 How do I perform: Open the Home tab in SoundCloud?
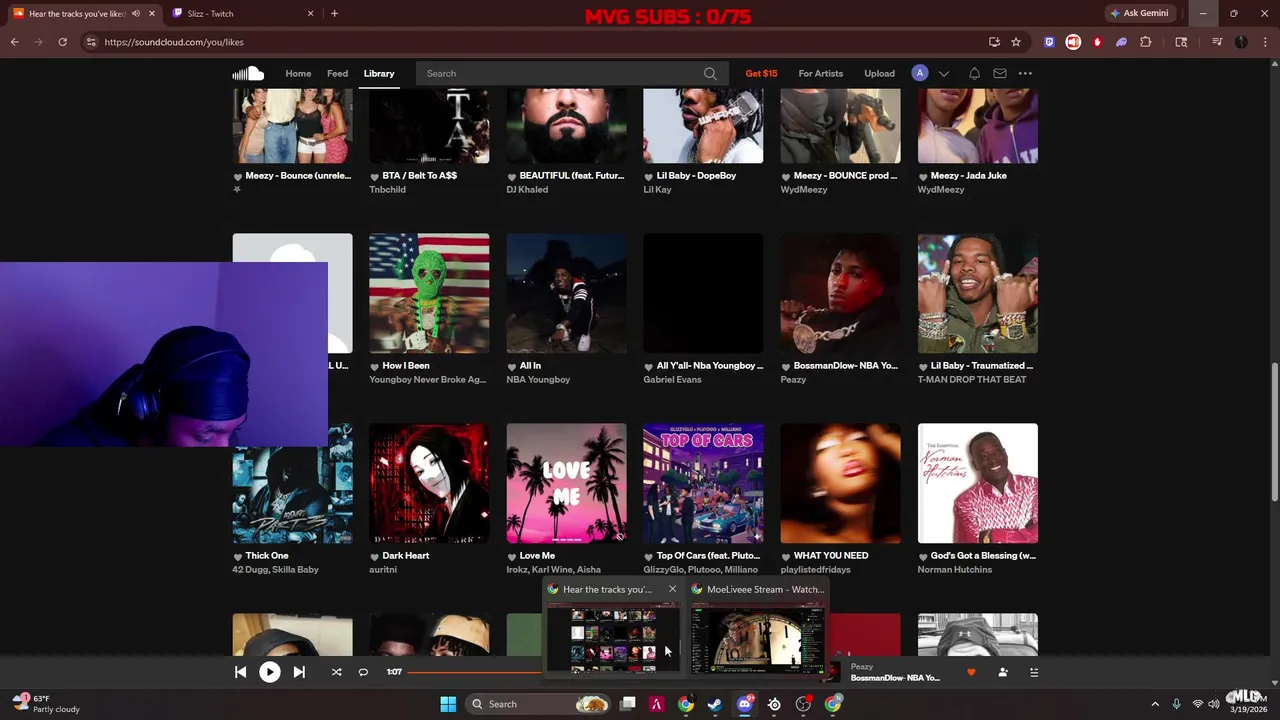pos(298,73)
